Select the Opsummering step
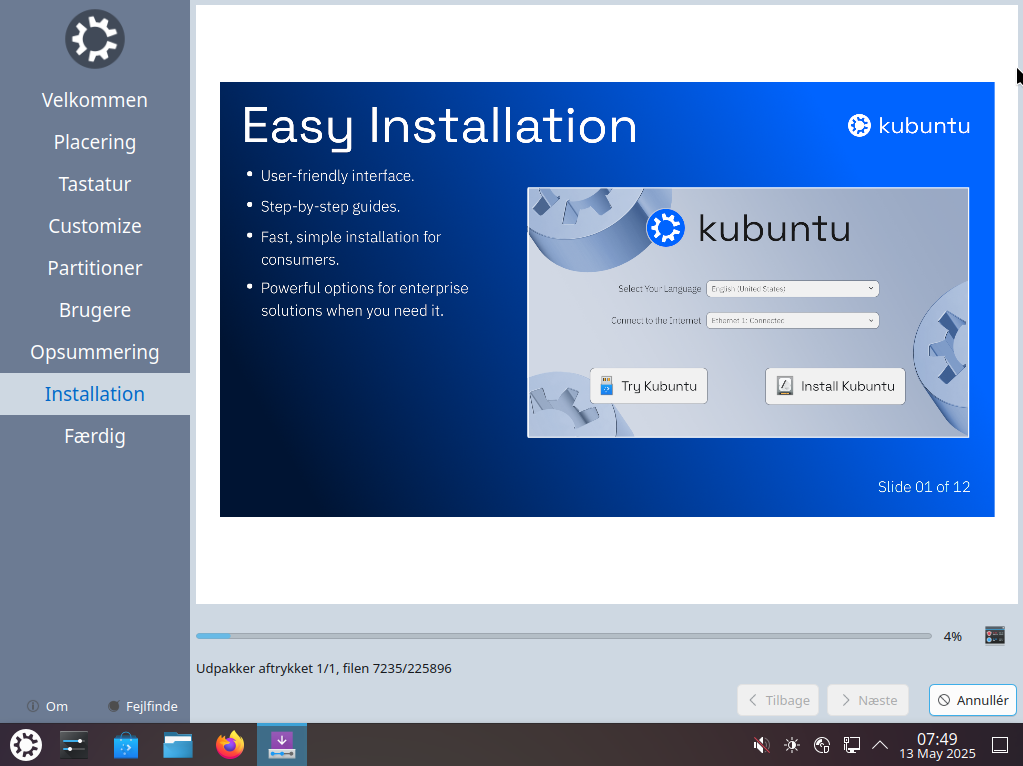Viewport: 1023px width, 766px height. pos(95,352)
